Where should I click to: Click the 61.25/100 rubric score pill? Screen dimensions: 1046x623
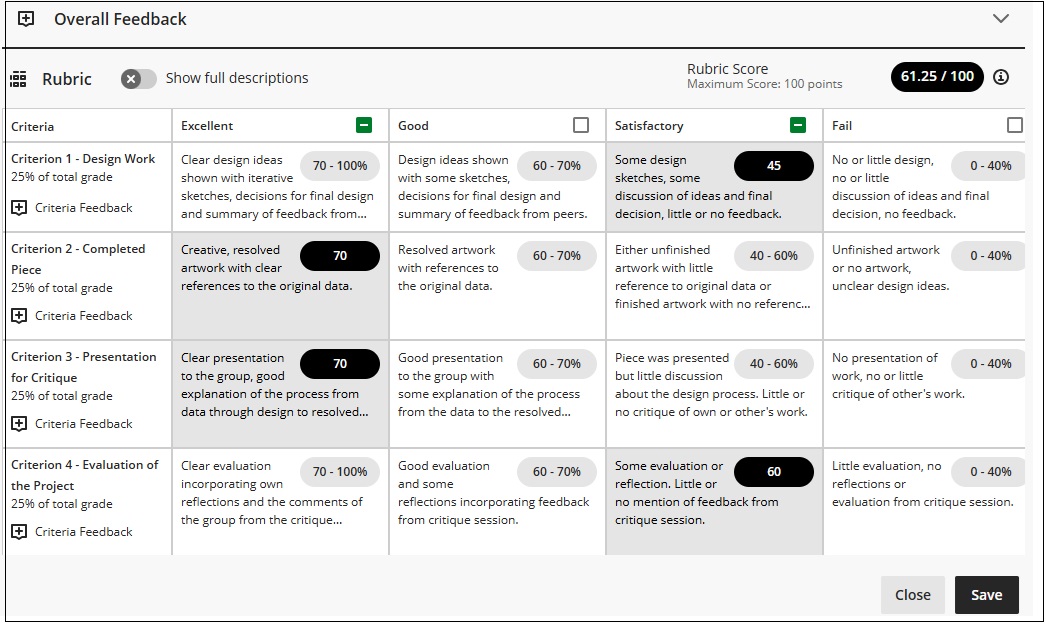pyautogui.click(x=937, y=76)
